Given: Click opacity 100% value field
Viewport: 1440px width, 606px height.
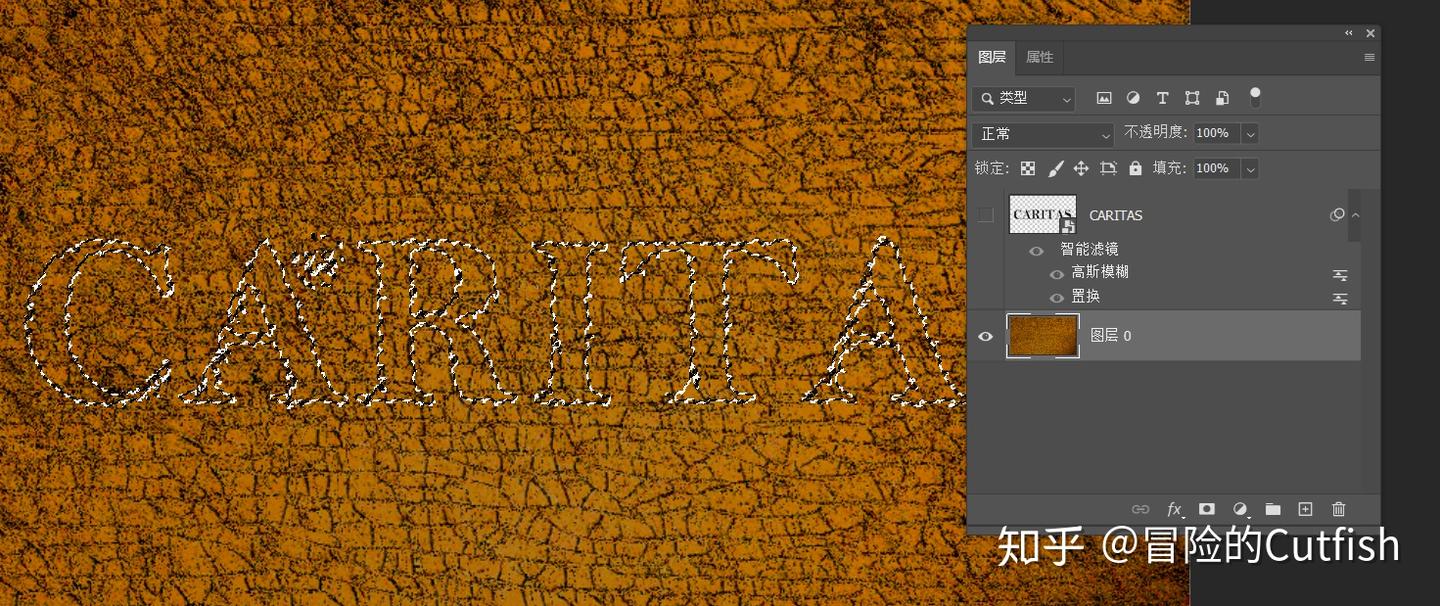Looking at the screenshot, I should click(1217, 134).
